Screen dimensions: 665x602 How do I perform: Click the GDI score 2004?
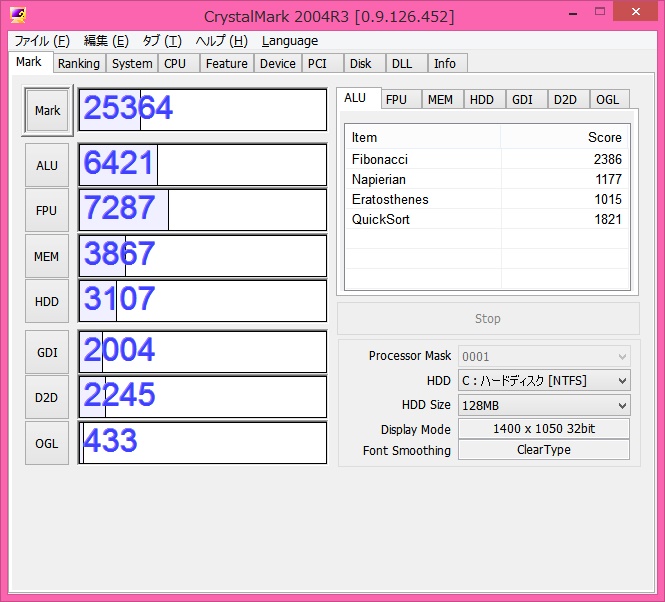pyautogui.click(x=119, y=350)
